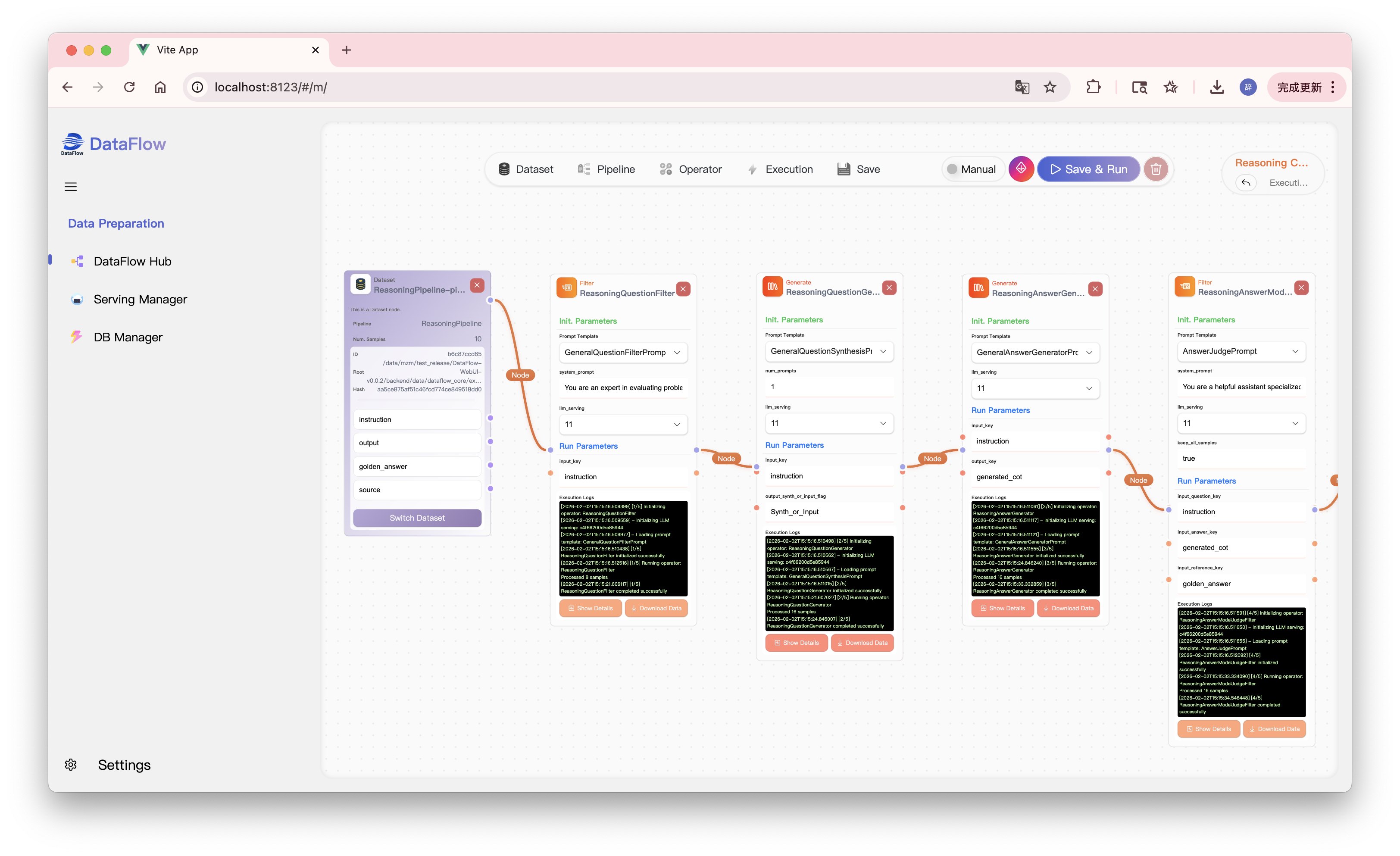Click Show Details in ReasoningAnswerGenerator
The height and width of the screenshot is (856, 1400).
[x=1002, y=608]
